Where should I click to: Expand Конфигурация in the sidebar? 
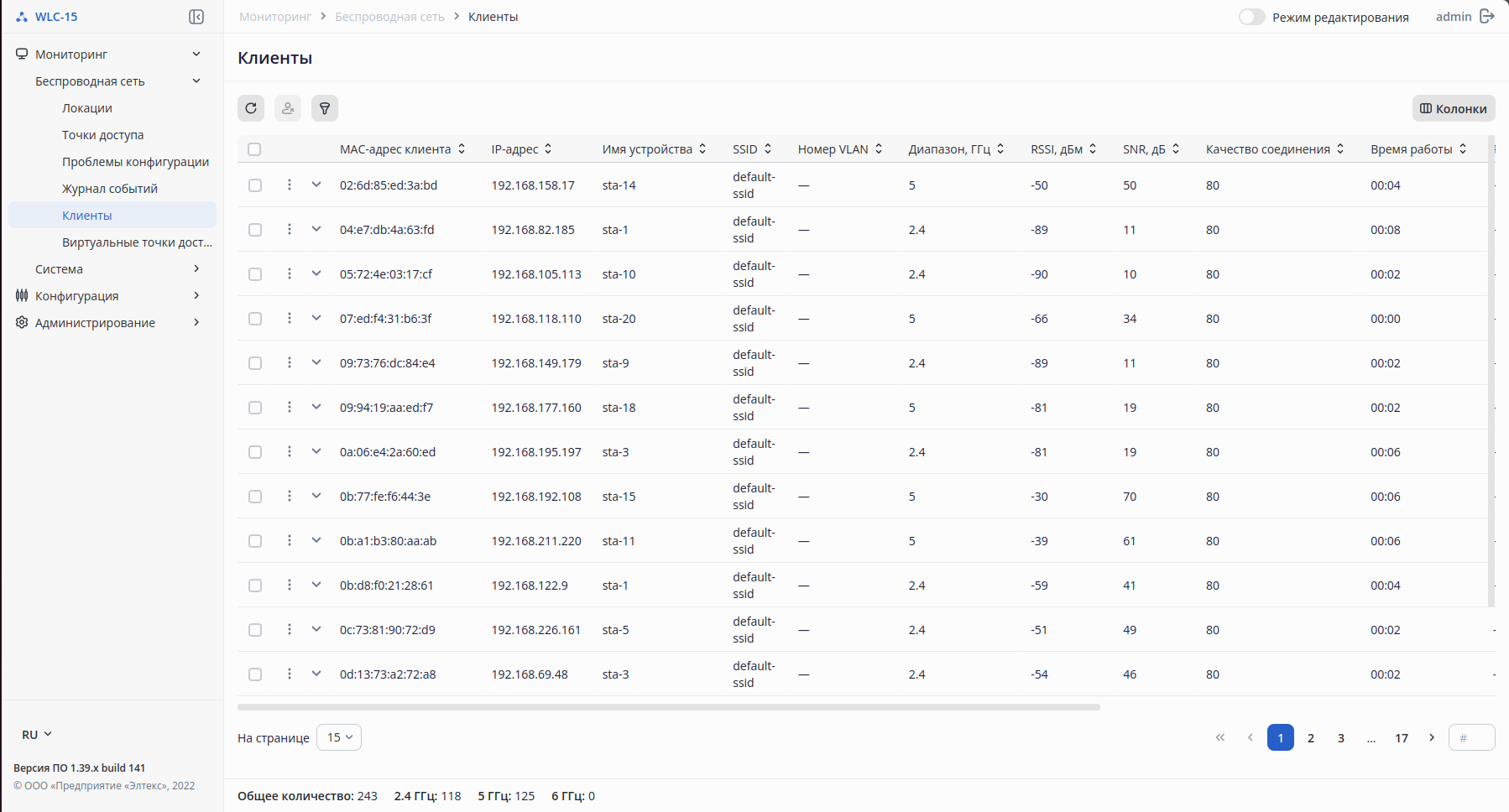[112, 295]
